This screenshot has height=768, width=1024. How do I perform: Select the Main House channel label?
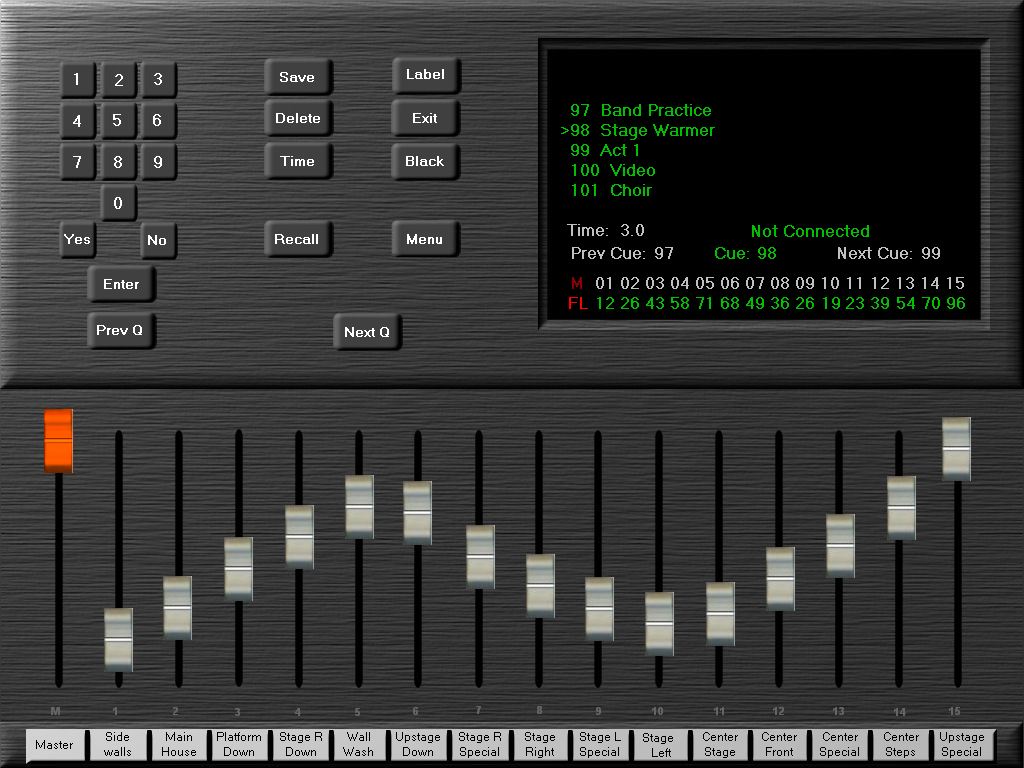click(x=179, y=744)
